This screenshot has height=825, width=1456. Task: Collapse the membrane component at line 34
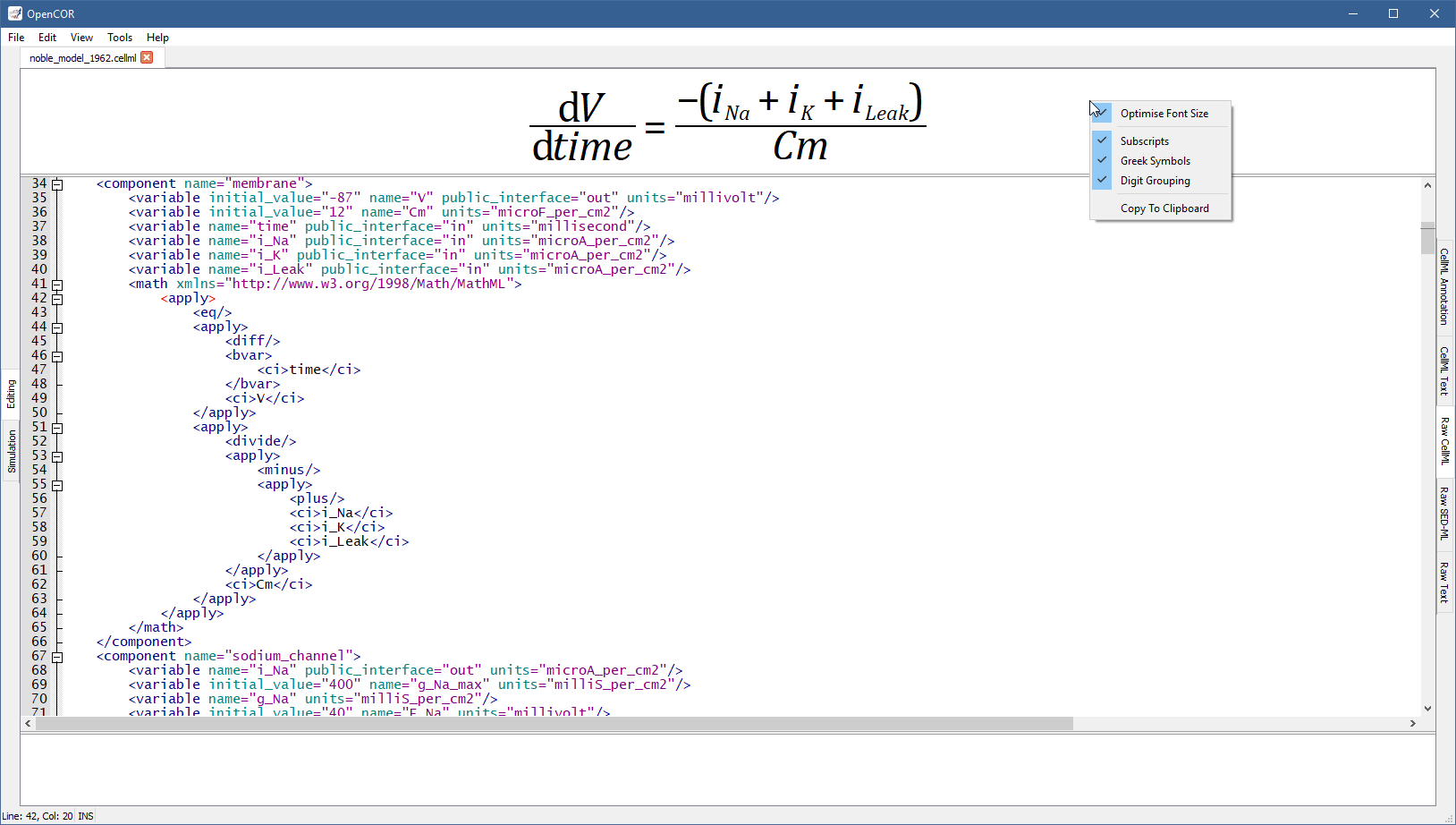[57, 184]
